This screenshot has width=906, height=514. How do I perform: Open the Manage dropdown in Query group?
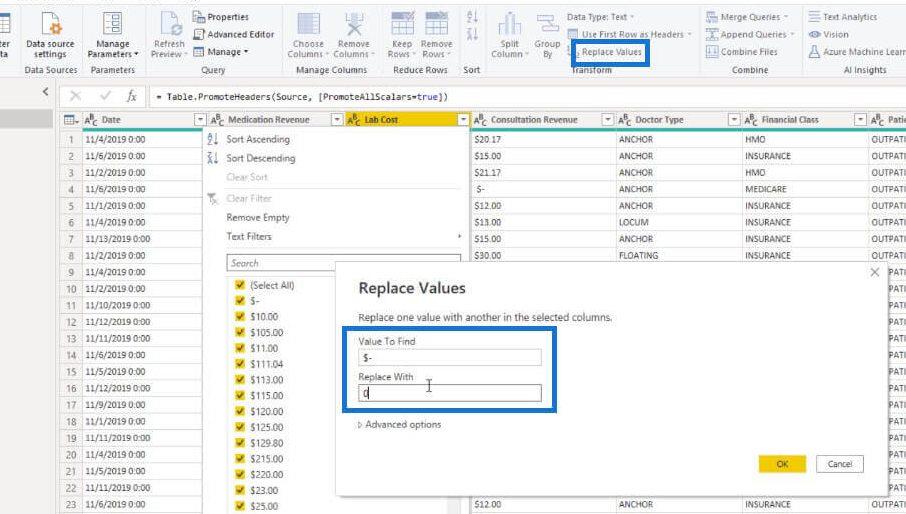coord(220,52)
